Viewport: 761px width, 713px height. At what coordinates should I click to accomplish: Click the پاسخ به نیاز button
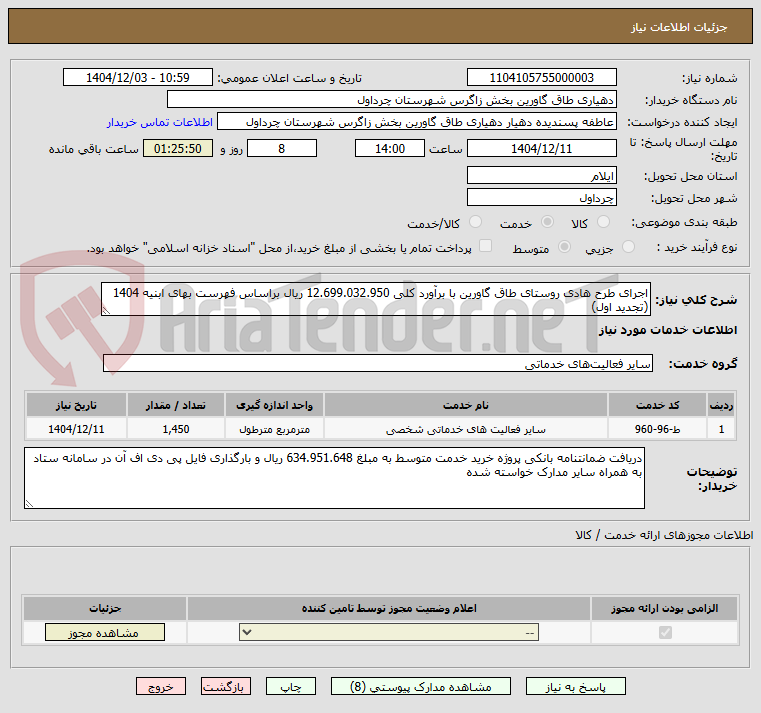pos(576,686)
